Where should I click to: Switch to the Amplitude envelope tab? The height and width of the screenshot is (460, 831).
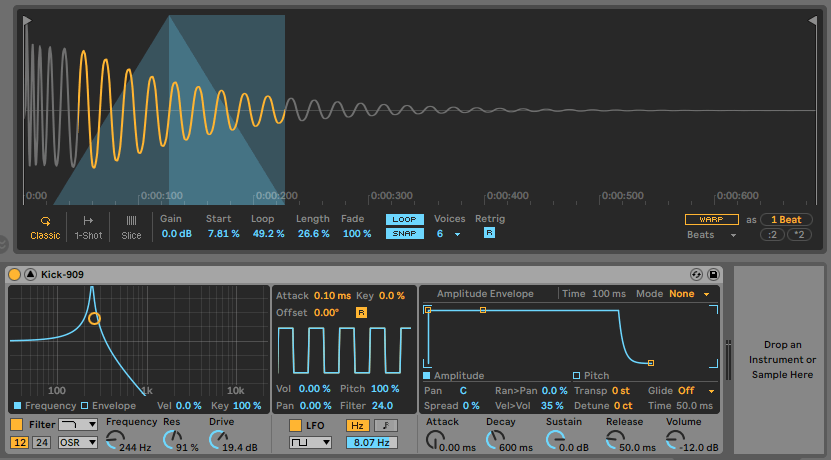pos(454,376)
